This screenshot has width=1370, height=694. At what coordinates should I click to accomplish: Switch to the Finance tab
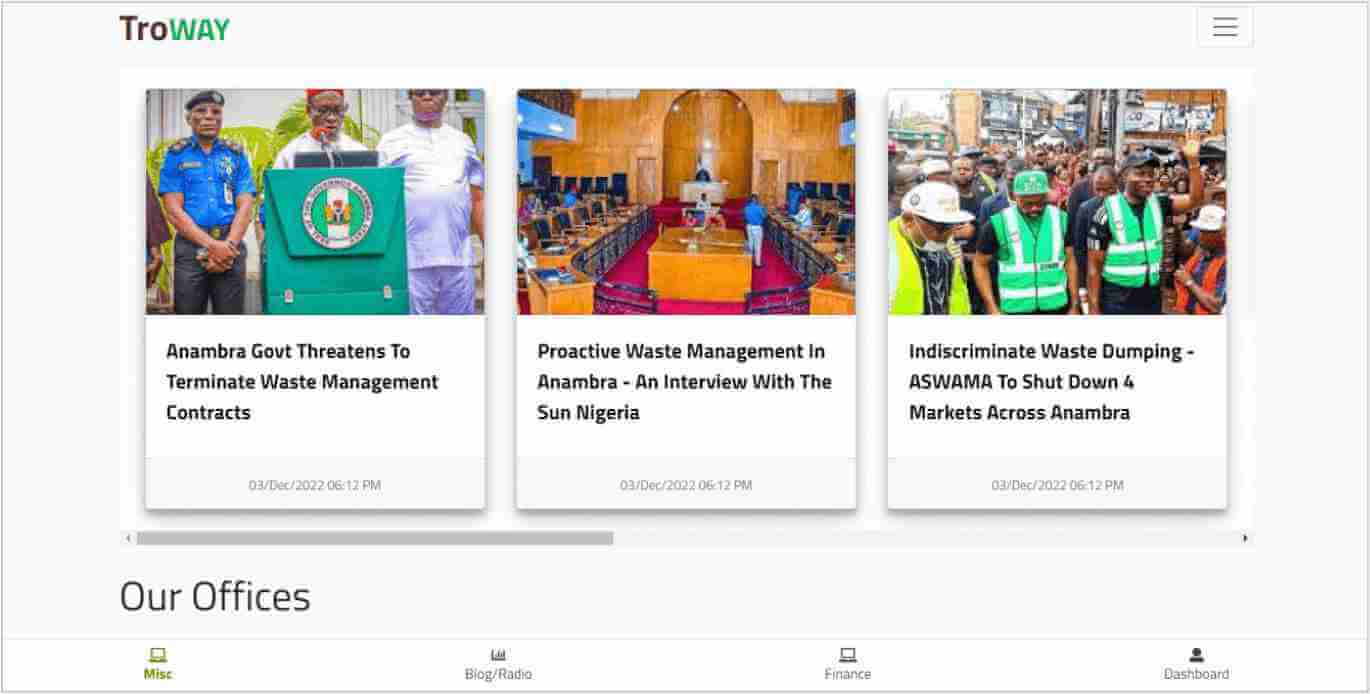pyautogui.click(x=847, y=675)
